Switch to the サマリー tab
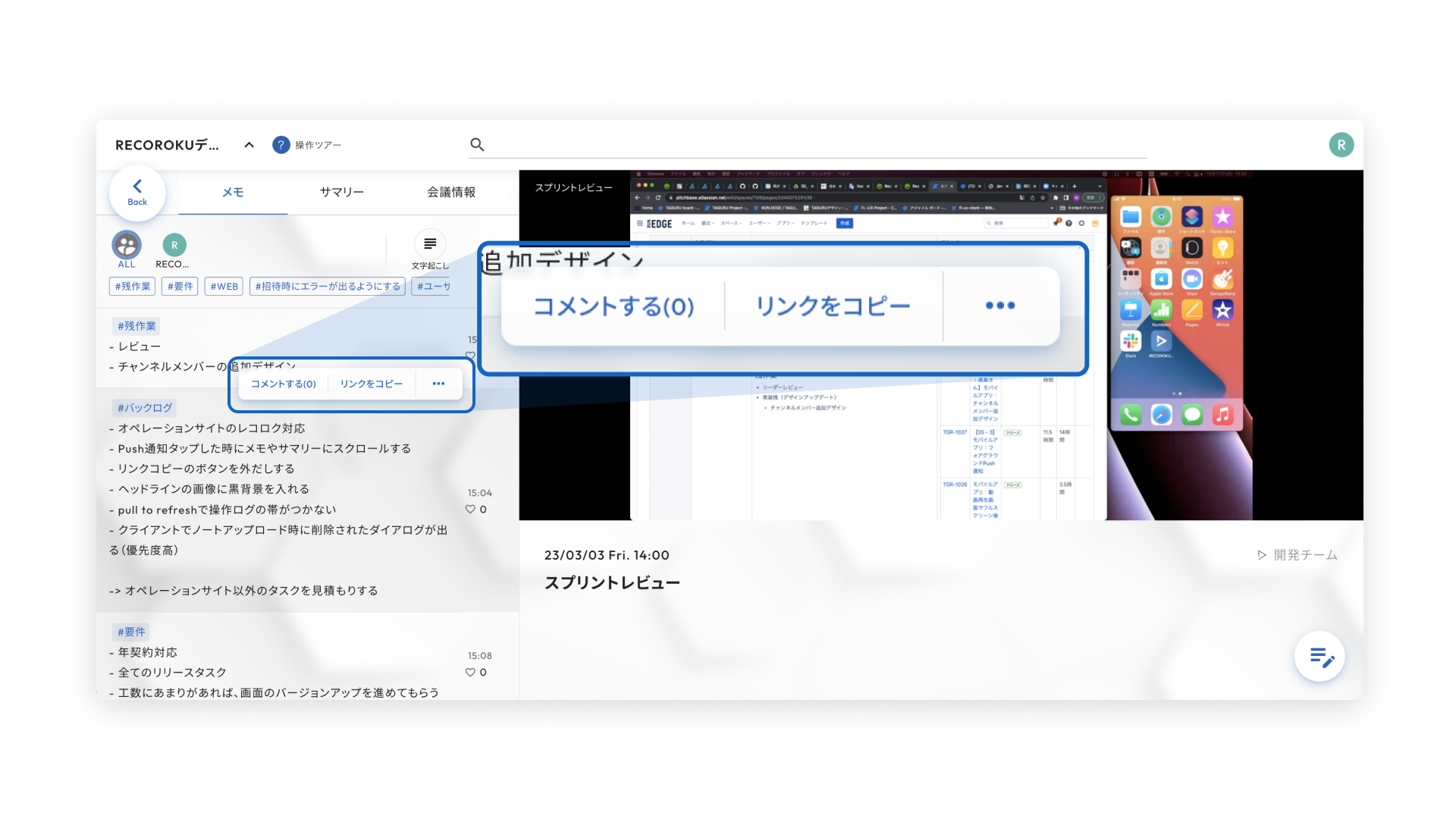Image resolution: width=1456 pixels, height=819 pixels. (341, 193)
